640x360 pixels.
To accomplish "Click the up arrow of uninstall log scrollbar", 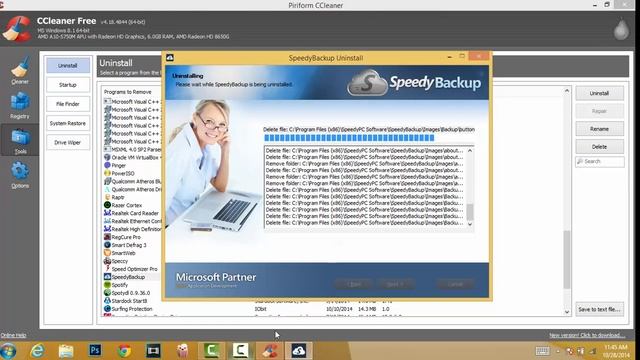I will (x=470, y=151).
